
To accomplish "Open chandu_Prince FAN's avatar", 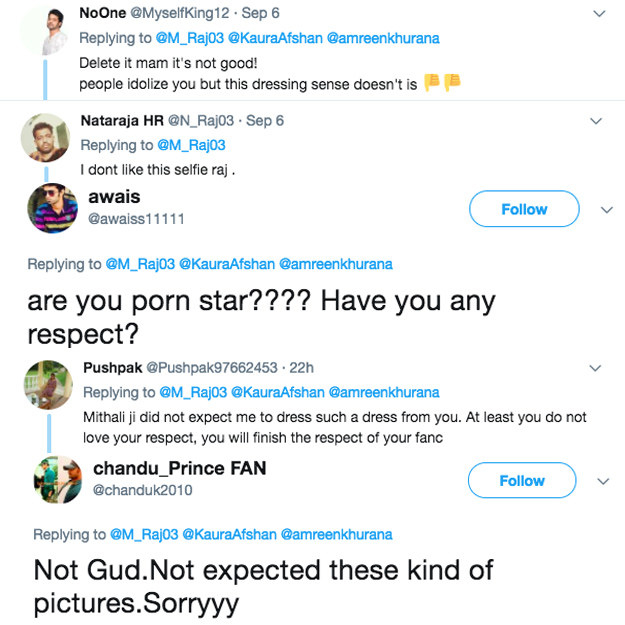I will [58, 480].
